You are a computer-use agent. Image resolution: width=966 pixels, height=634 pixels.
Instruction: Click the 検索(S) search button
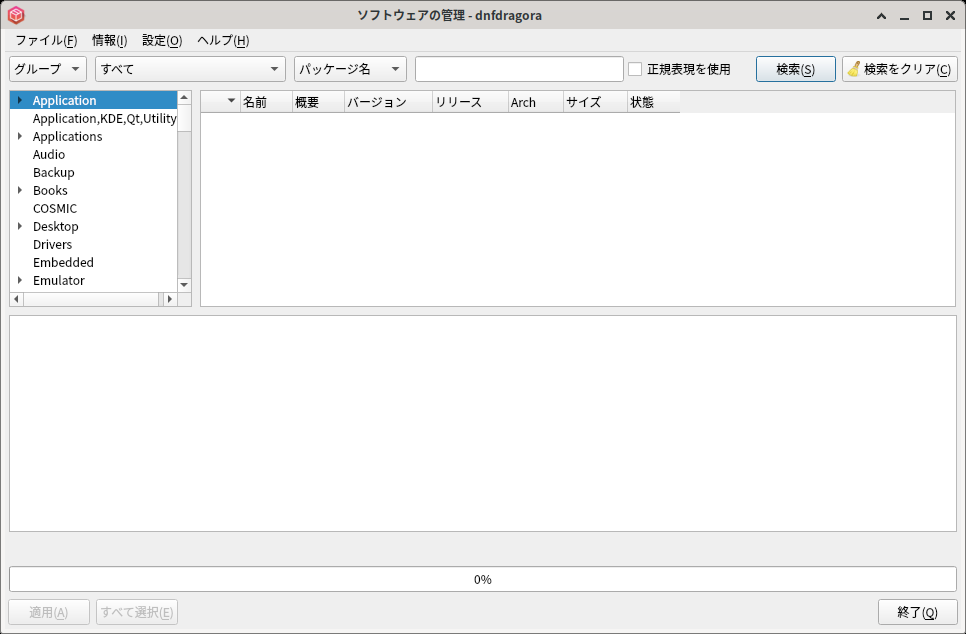click(796, 69)
